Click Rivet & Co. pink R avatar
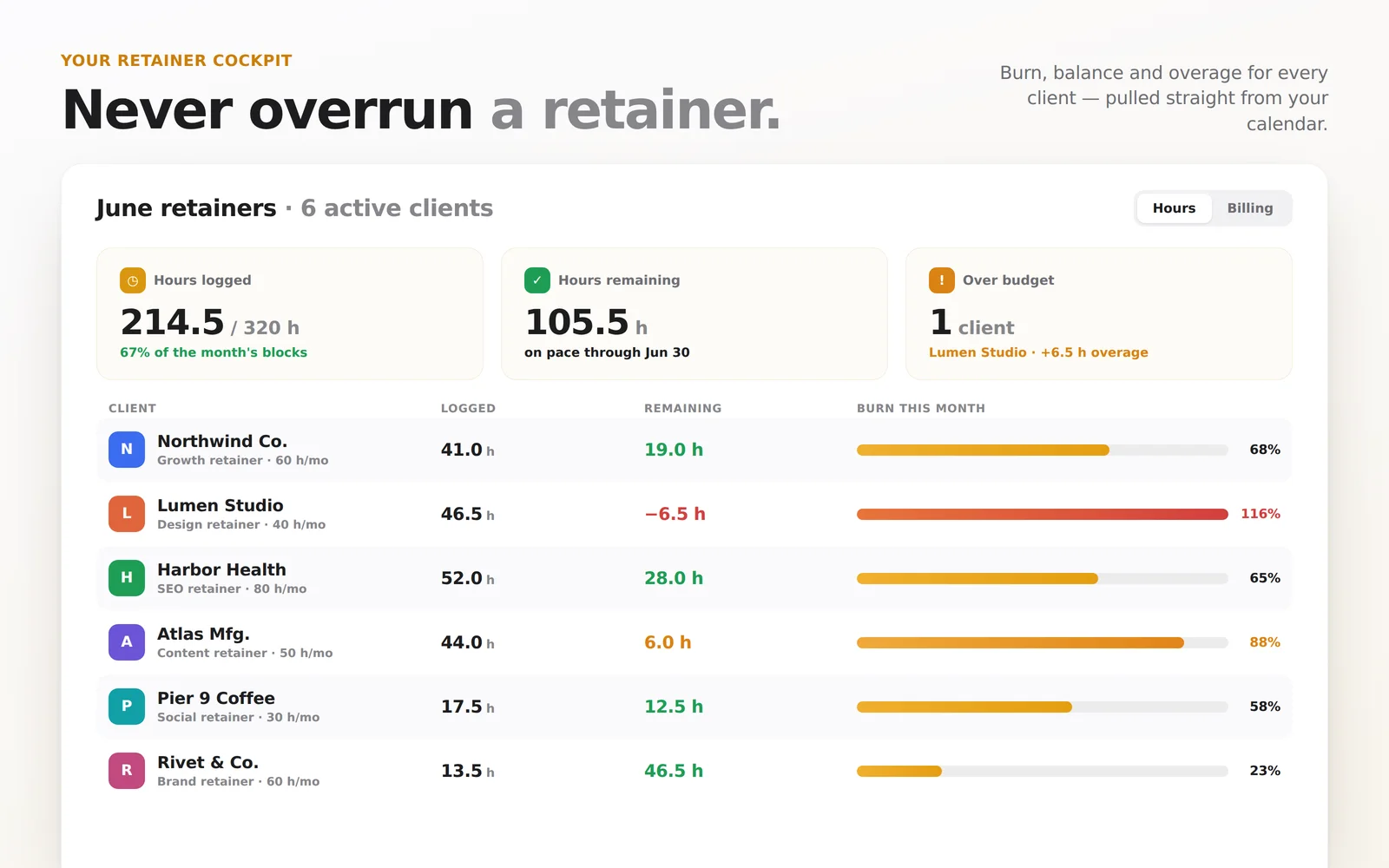Viewport: 1389px width, 868px height. [127, 771]
